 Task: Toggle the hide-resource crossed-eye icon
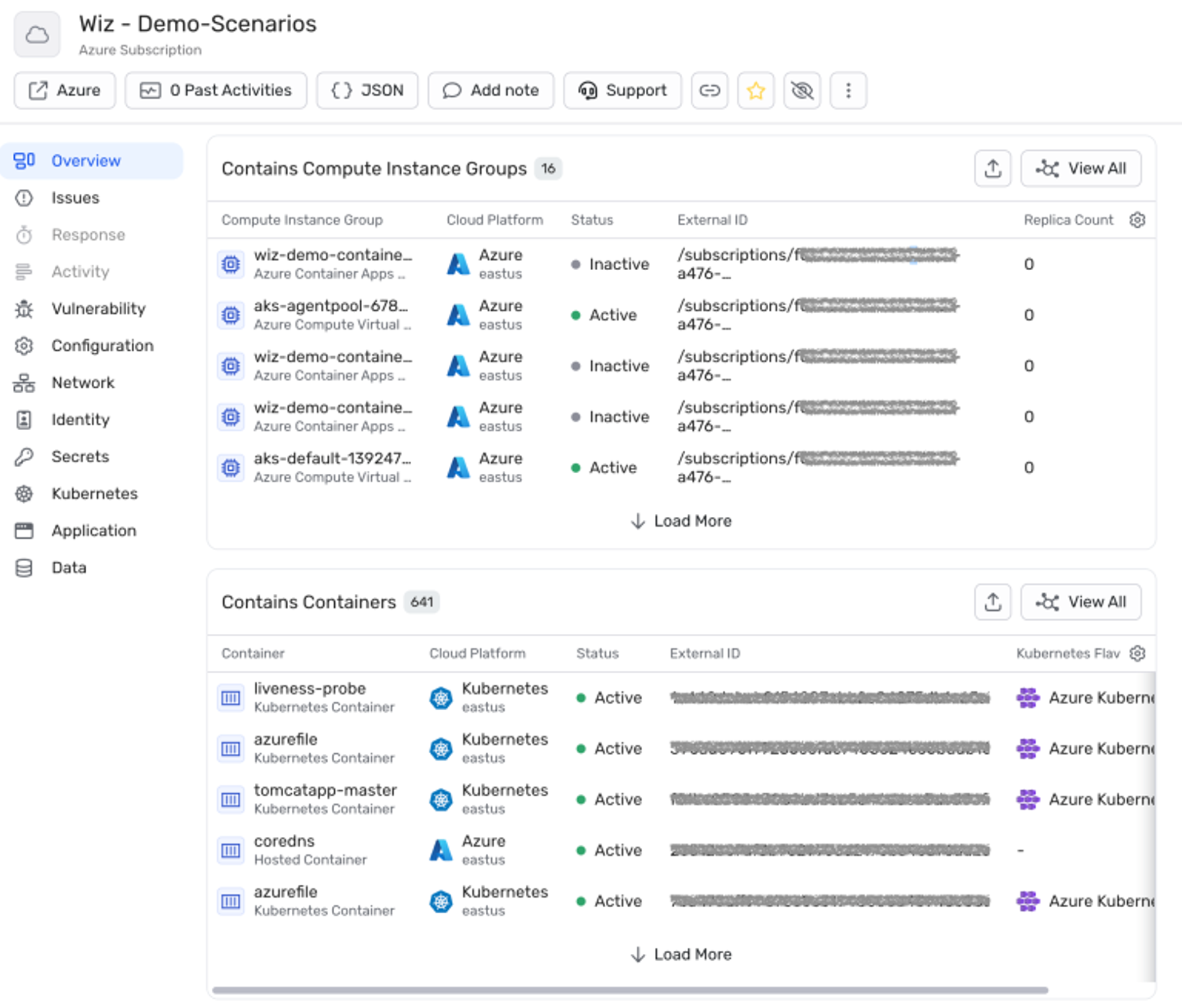(x=802, y=90)
